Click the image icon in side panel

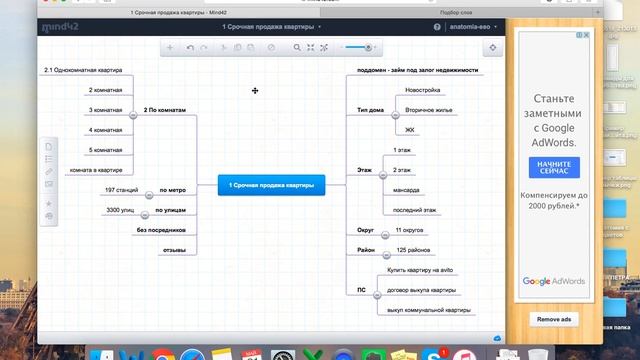pos(49,184)
